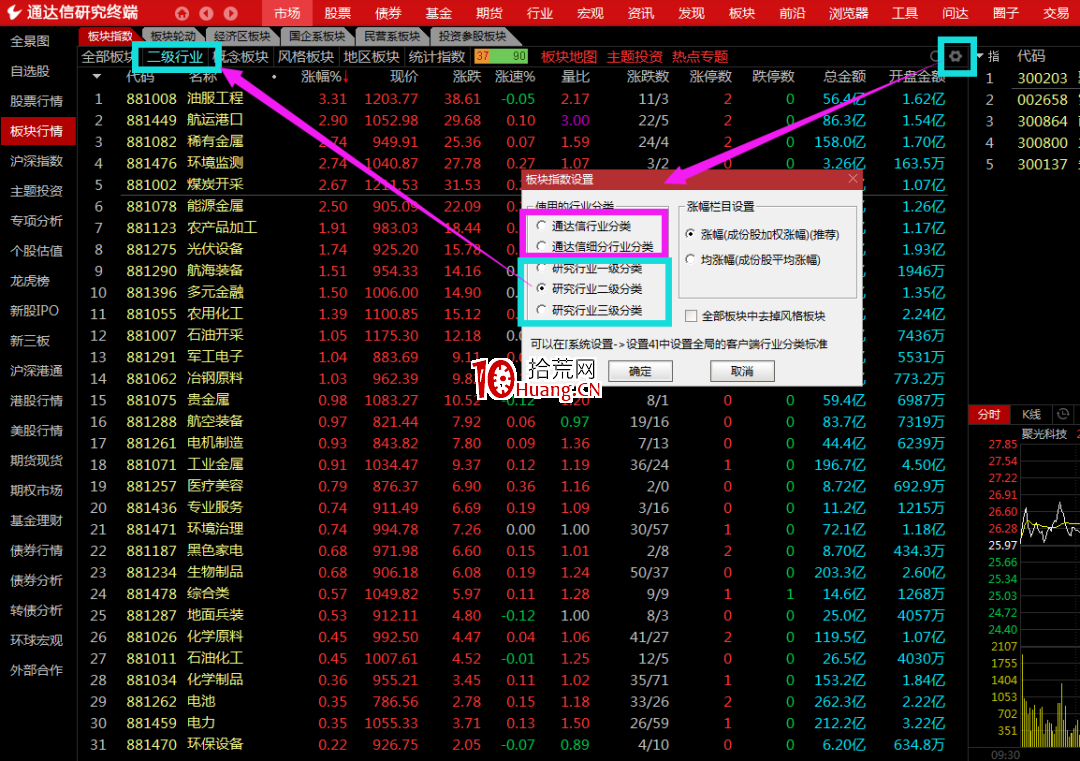Open 新股IPO in left sidebar
1080x761 pixels.
(x=34, y=311)
